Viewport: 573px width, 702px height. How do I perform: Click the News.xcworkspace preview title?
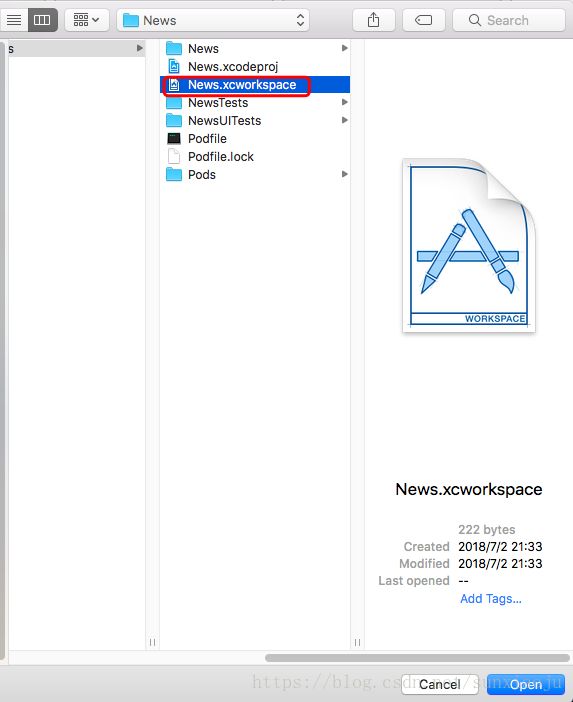[x=469, y=489]
